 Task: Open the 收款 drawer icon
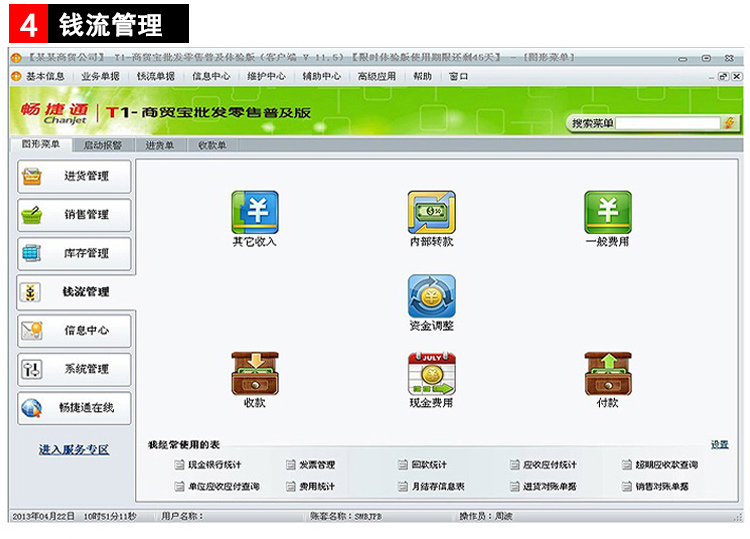[x=254, y=374]
